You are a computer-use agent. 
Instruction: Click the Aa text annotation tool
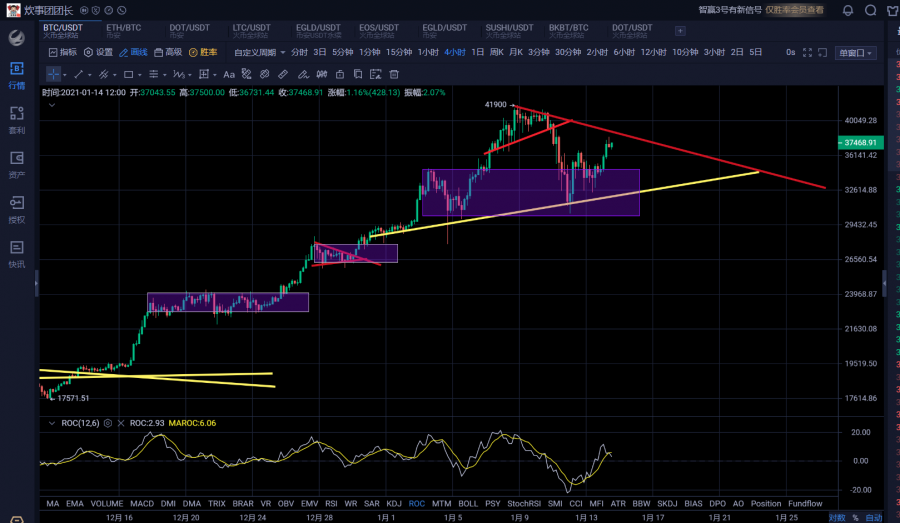pyautogui.click(x=229, y=74)
